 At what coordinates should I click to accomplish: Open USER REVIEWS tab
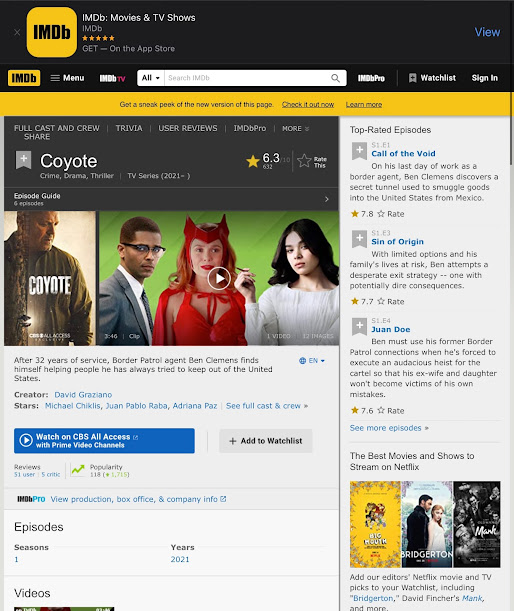coord(188,128)
